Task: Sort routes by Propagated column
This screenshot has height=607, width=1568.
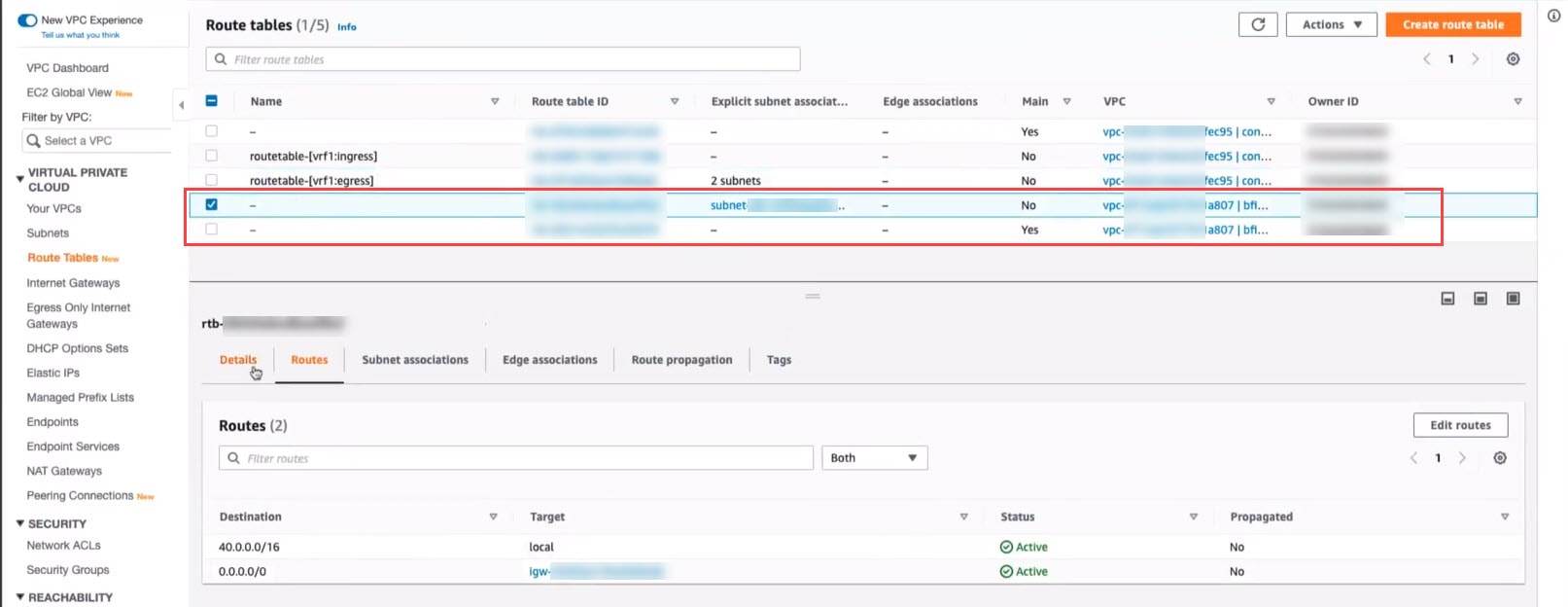Action: tap(1504, 517)
